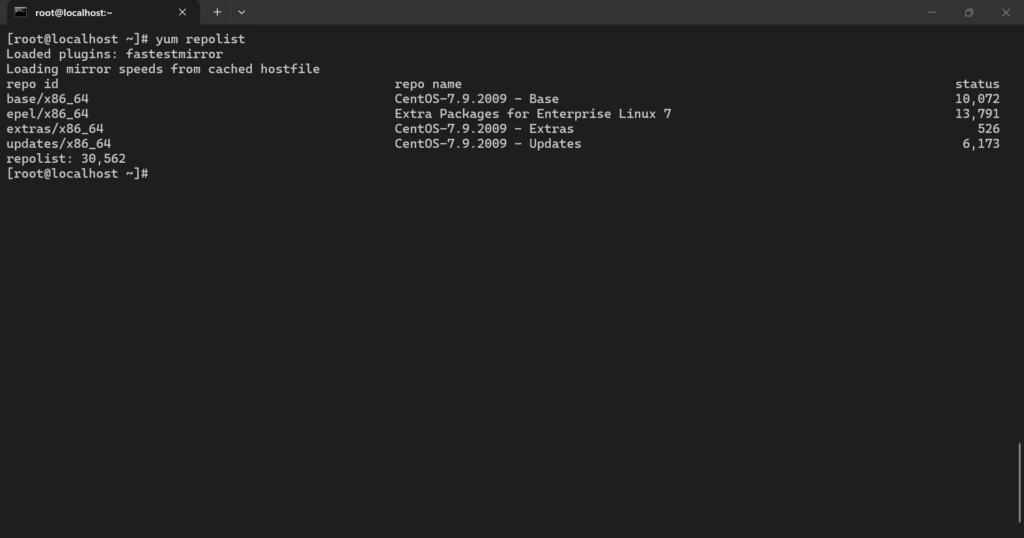Minimize the terminal window
1024x538 pixels.
(933, 12)
